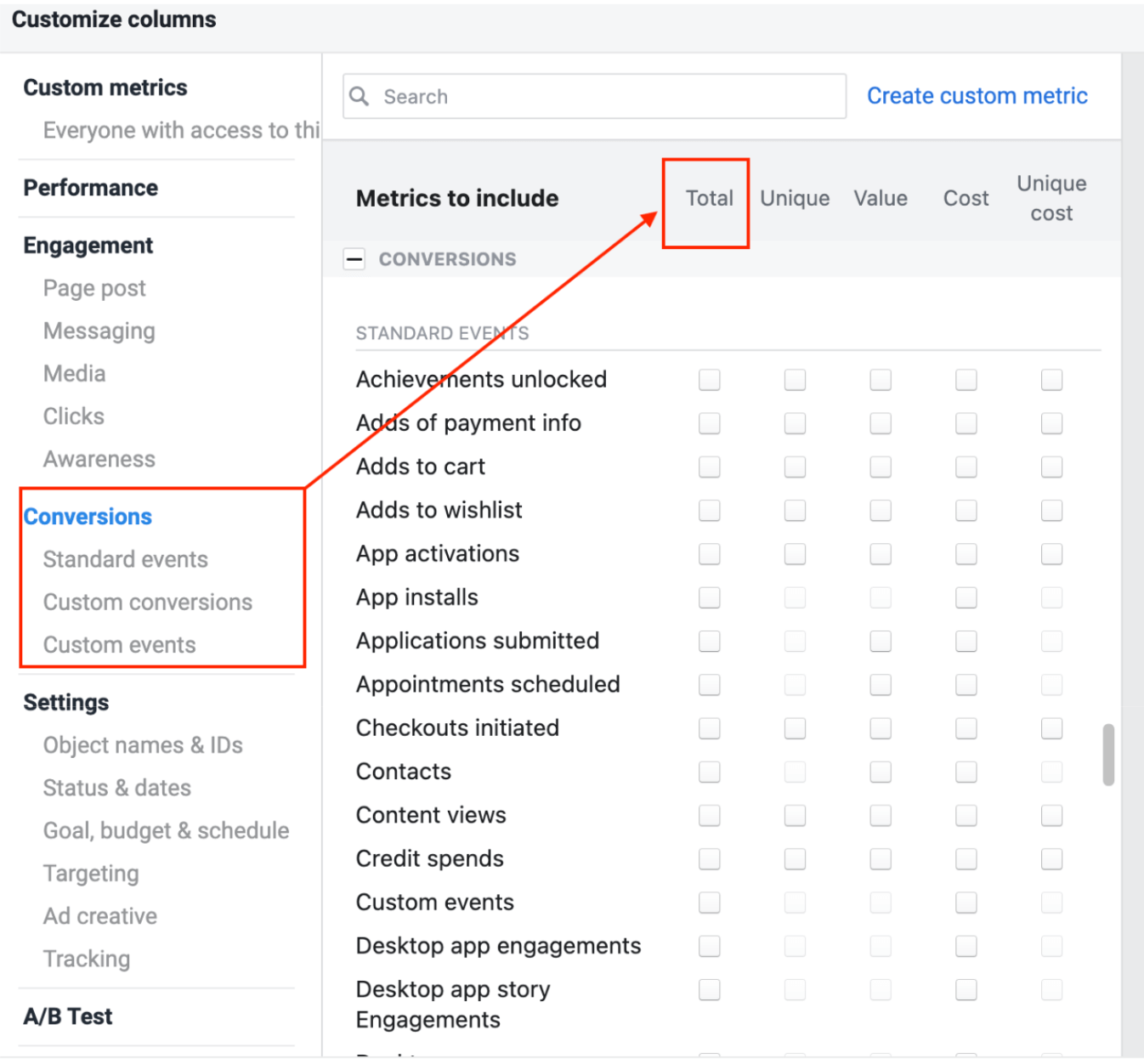Screen dimensions: 1144x1064
Task: Select Custom conversions sidebar item
Action: pyautogui.click(x=148, y=602)
